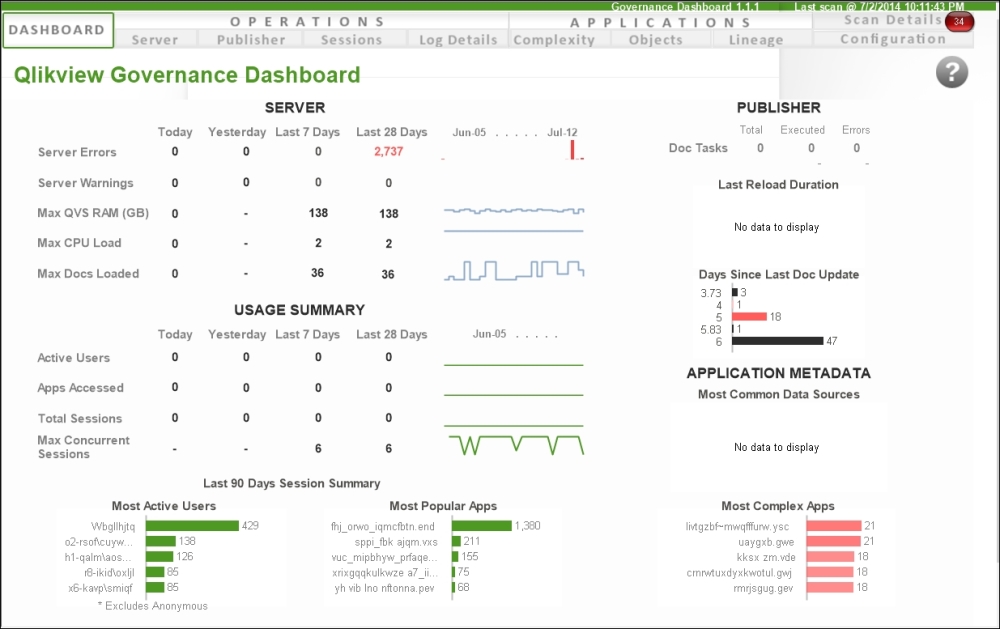Click the Max CPU Load label
The height and width of the screenshot is (629, 1000).
tap(79, 243)
